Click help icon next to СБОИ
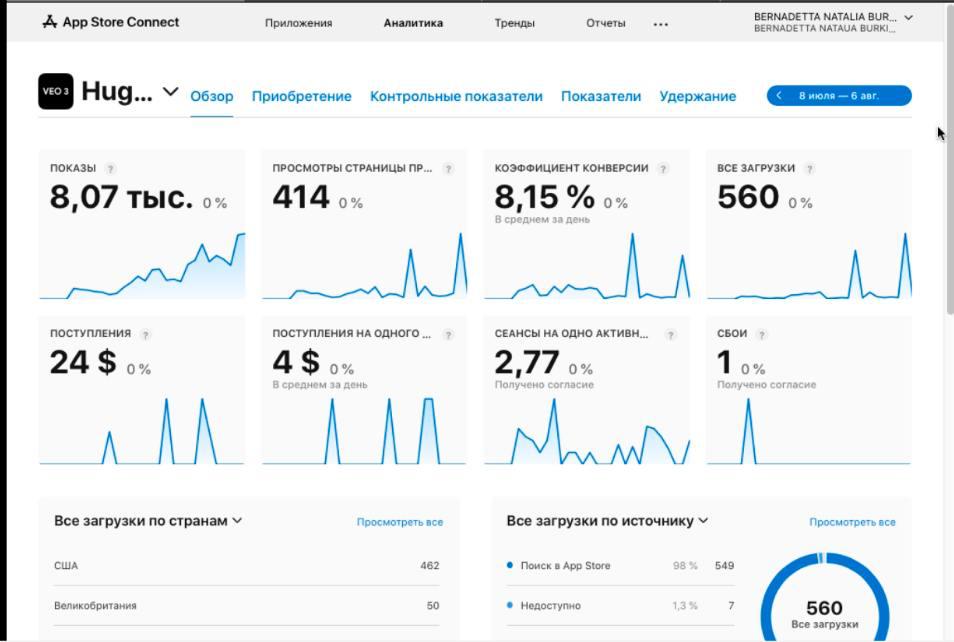The width and height of the screenshot is (954, 642). 761,334
